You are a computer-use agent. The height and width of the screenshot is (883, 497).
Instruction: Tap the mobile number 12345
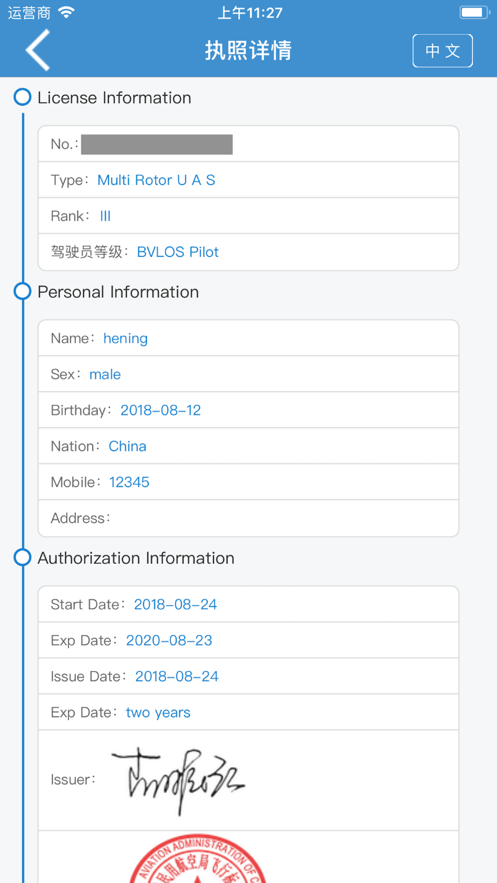coord(129,482)
